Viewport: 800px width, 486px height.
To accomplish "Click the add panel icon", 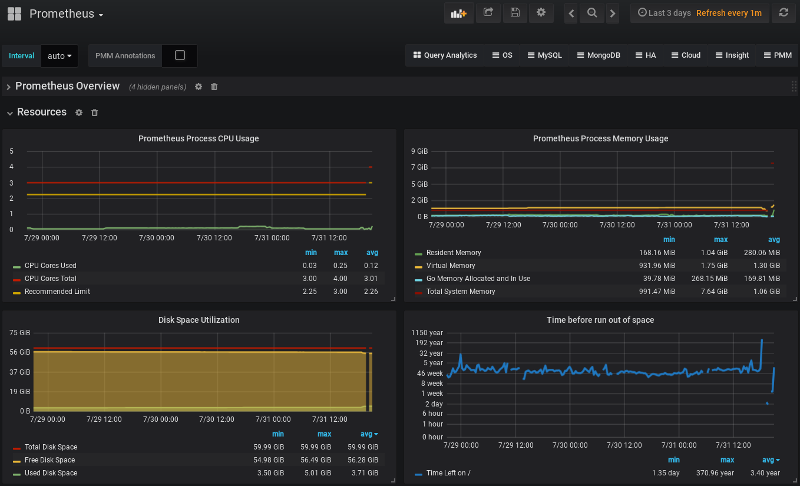I will [x=460, y=13].
